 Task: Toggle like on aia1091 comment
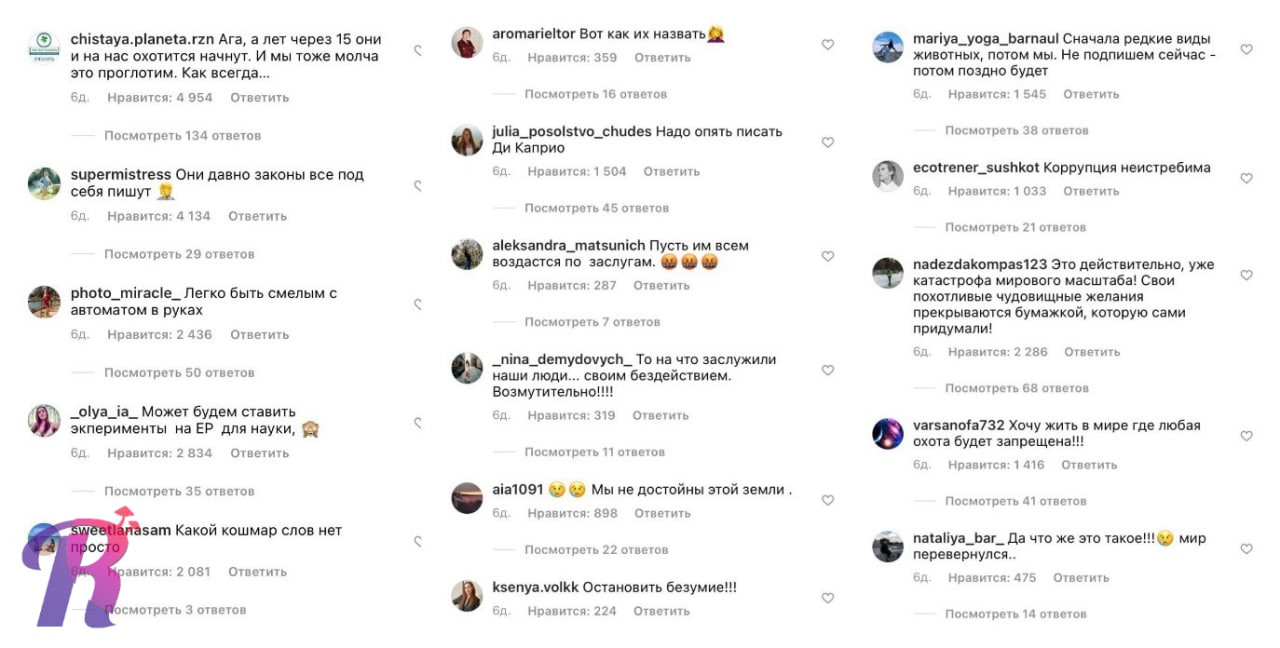[828, 501]
